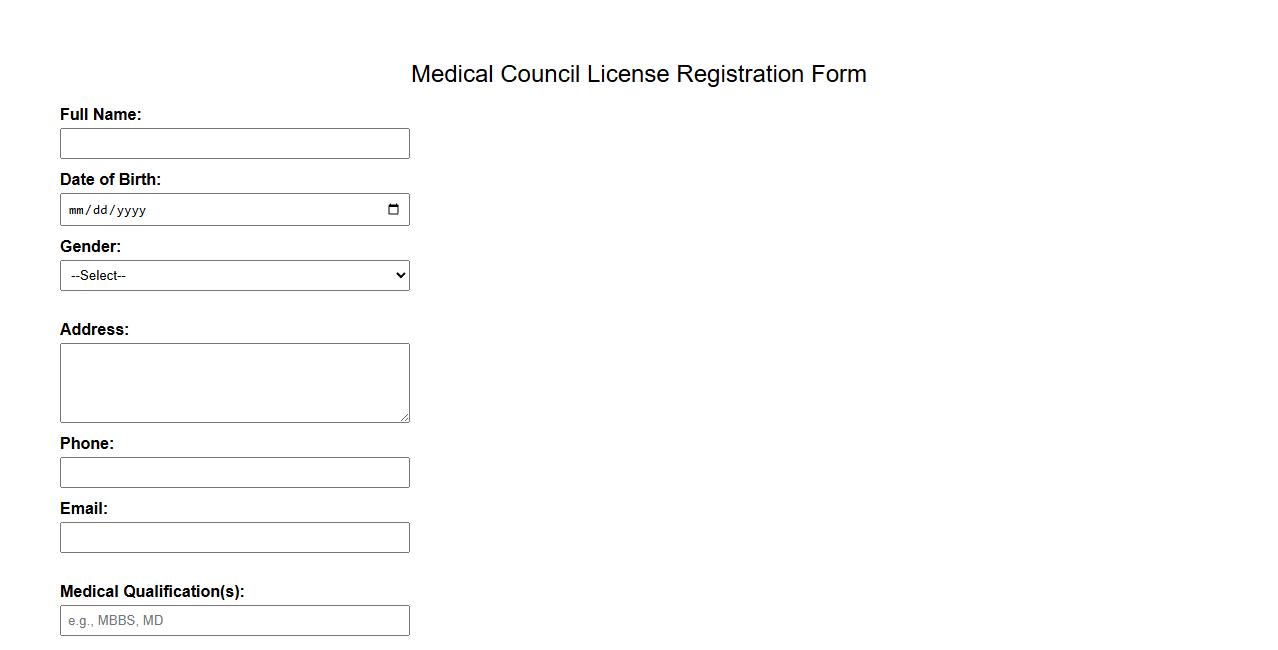Open the --Select-- combo box
Screen dimensions: 1278x650
coord(235,275)
